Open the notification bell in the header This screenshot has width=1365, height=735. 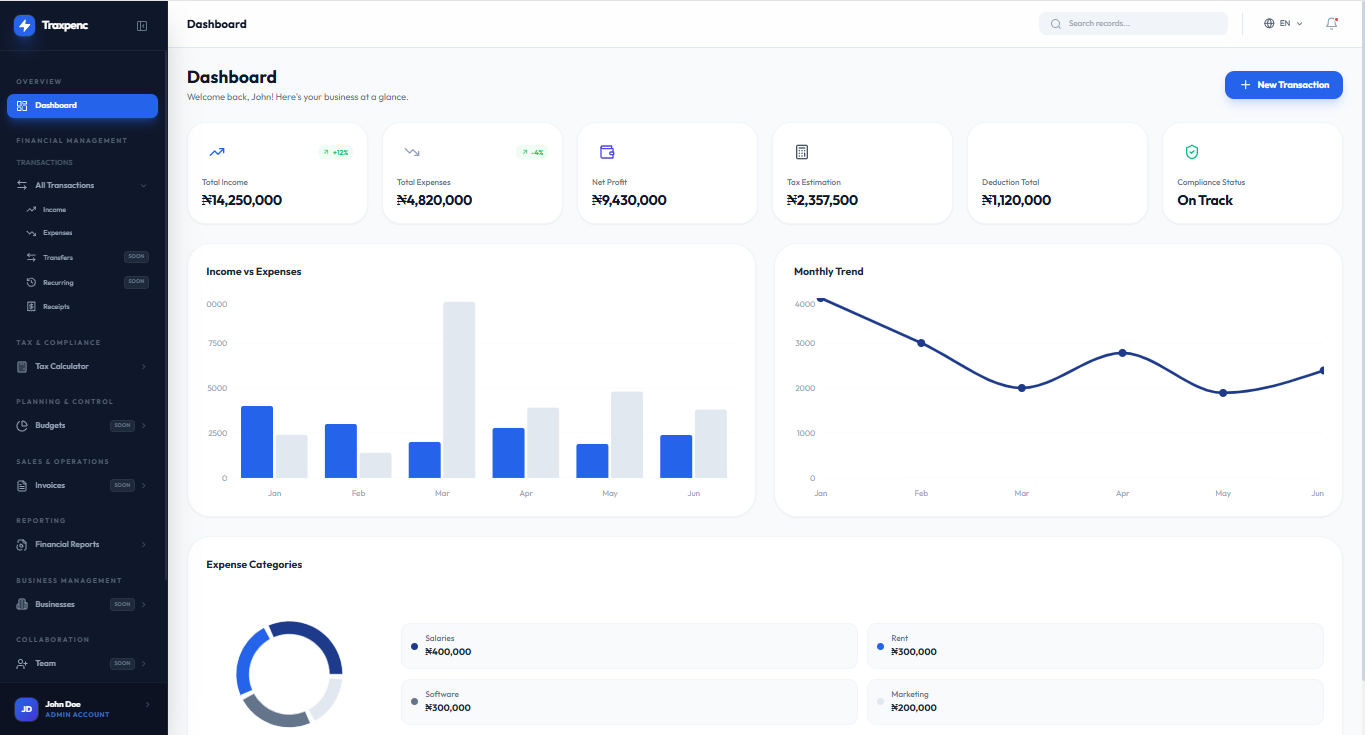pos(1331,23)
